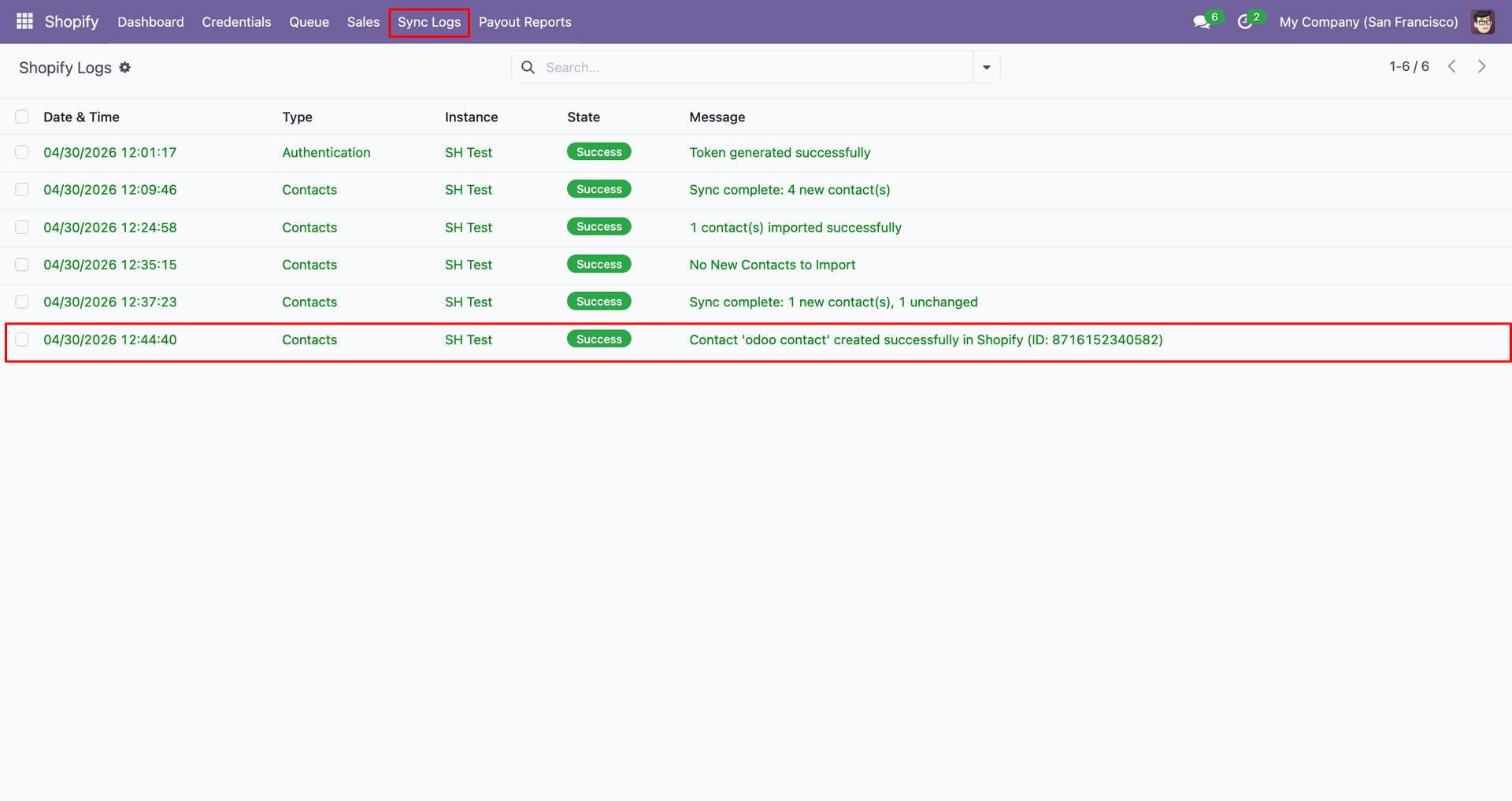Click '1 contact(s) imported successfully' message
1512x801 pixels.
[795, 228]
